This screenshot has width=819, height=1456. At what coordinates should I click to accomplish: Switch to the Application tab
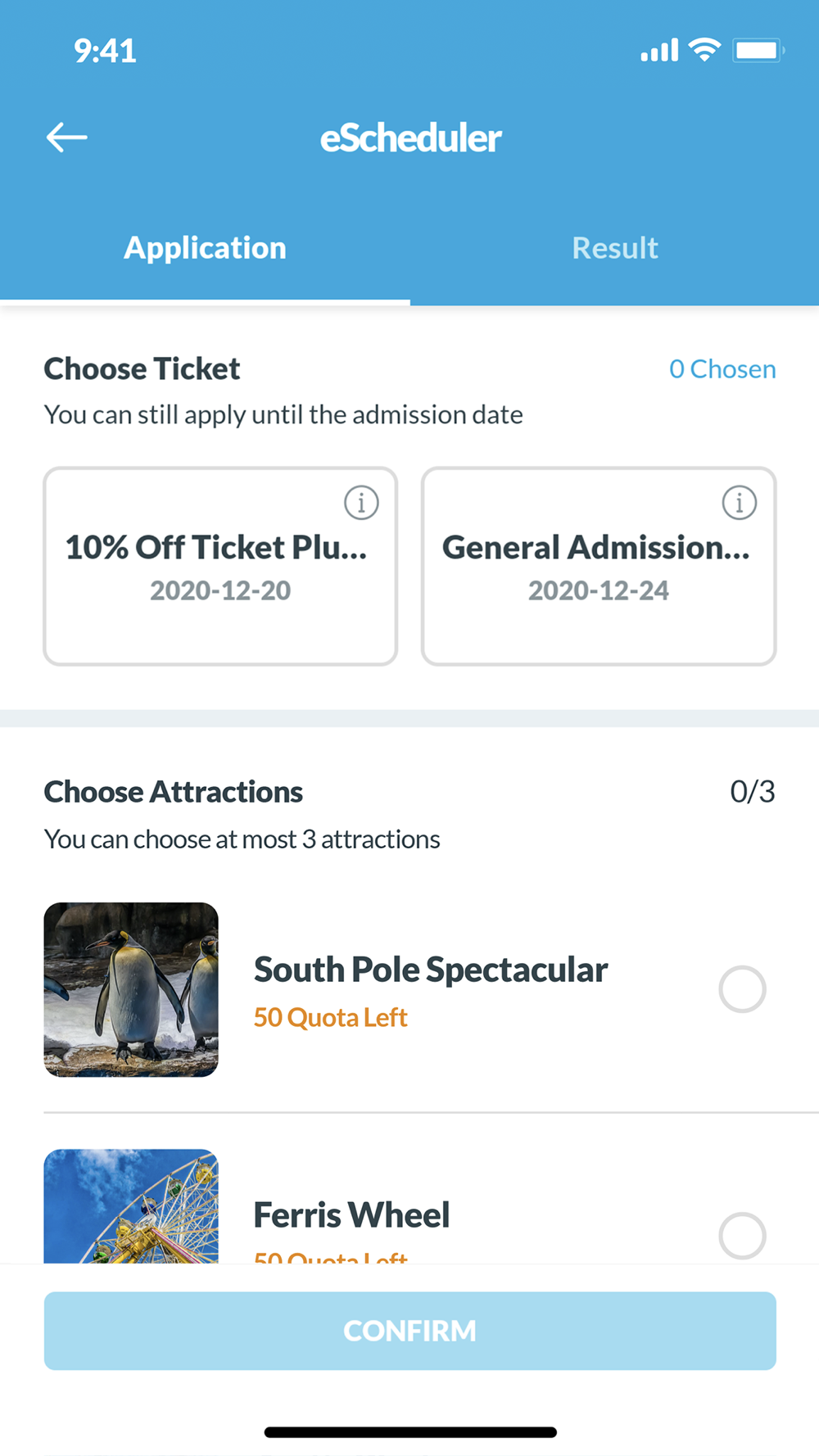coord(205,248)
